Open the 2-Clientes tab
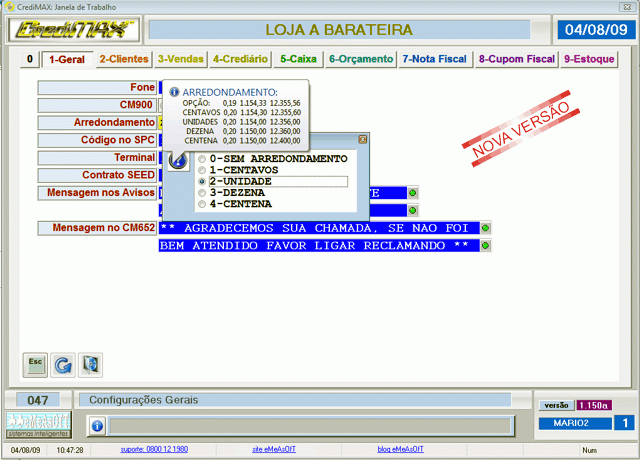640x460 pixels. tap(124, 60)
